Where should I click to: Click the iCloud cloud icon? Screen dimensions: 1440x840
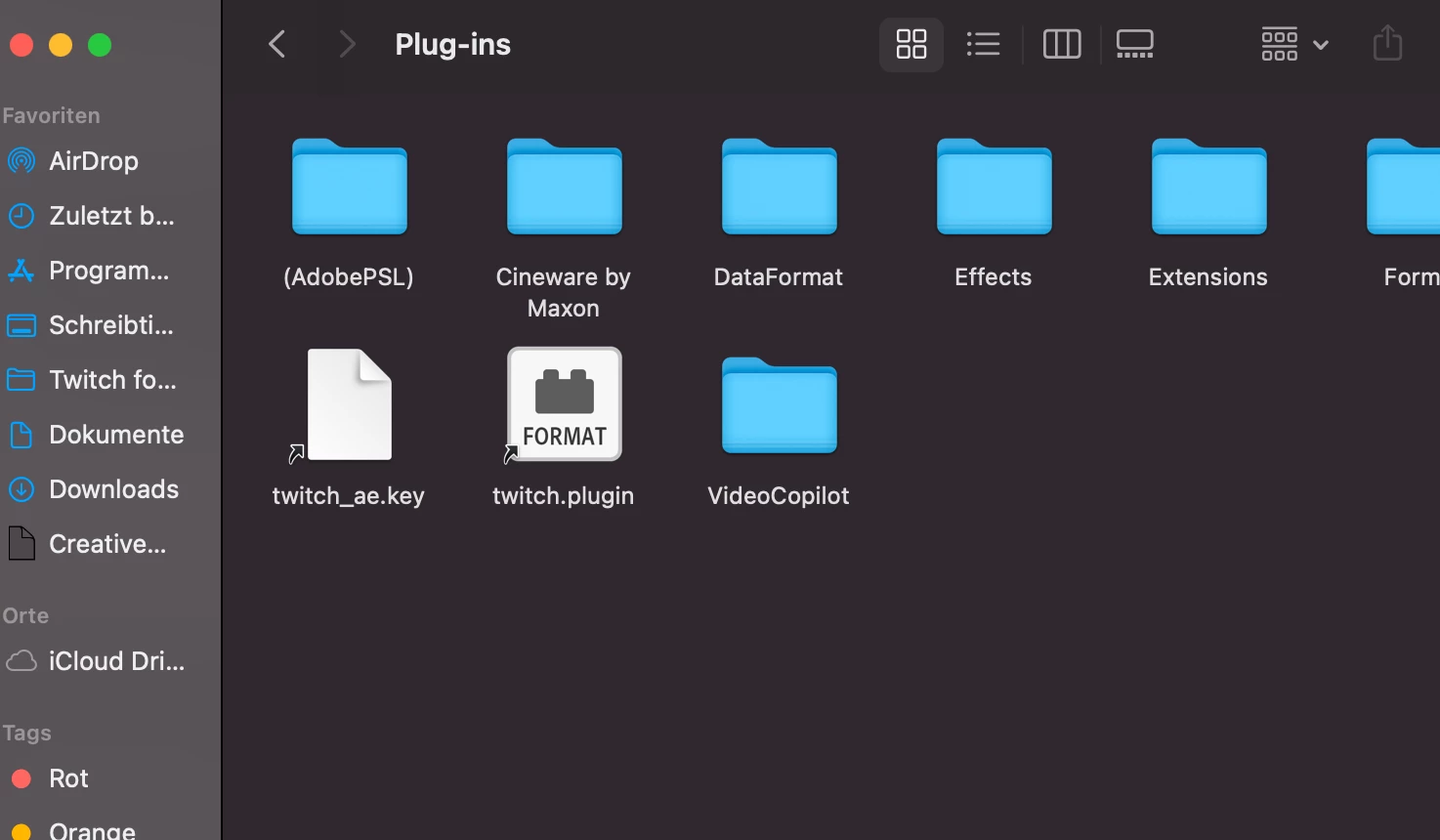(x=21, y=661)
